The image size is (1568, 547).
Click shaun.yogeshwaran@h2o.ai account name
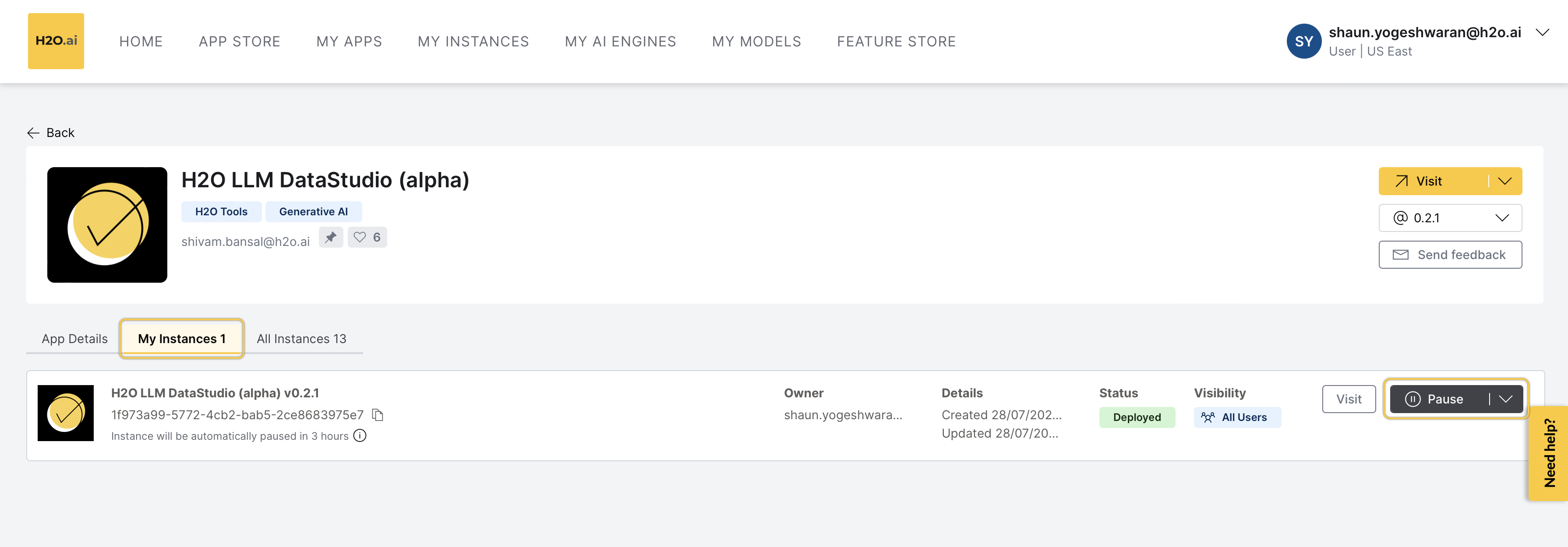pos(1424,32)
